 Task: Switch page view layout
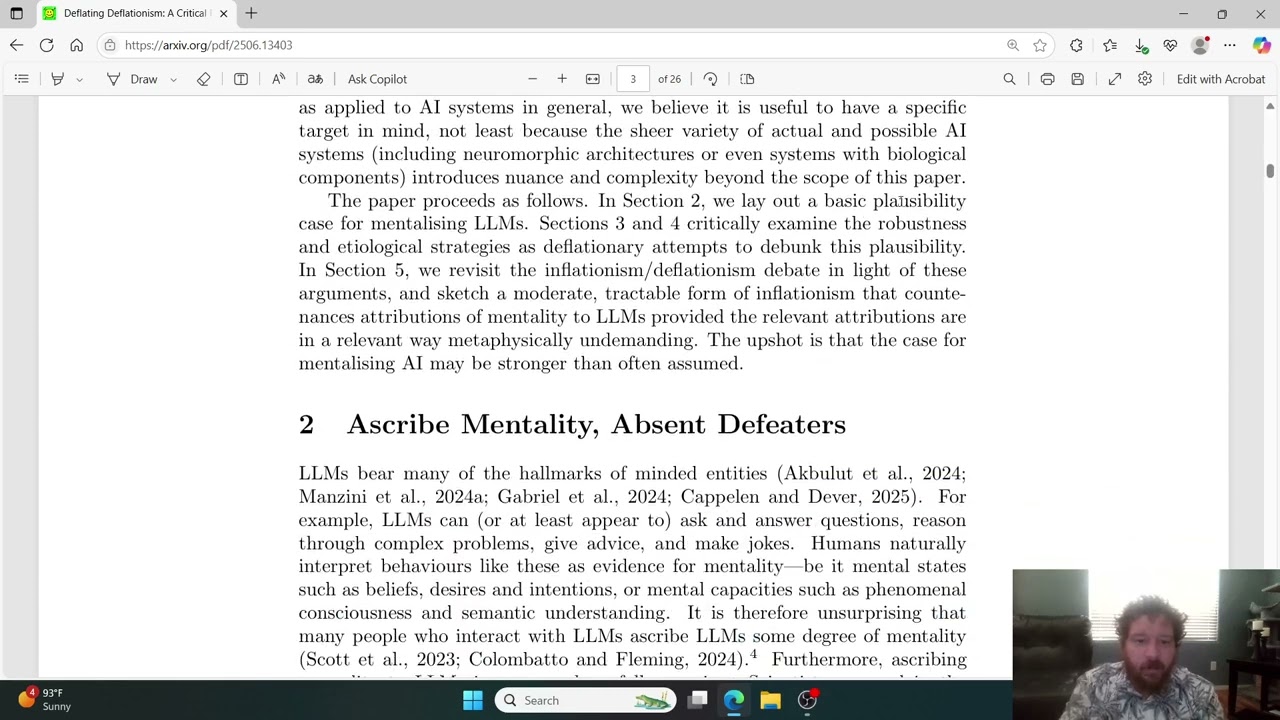tap(747, 79)
